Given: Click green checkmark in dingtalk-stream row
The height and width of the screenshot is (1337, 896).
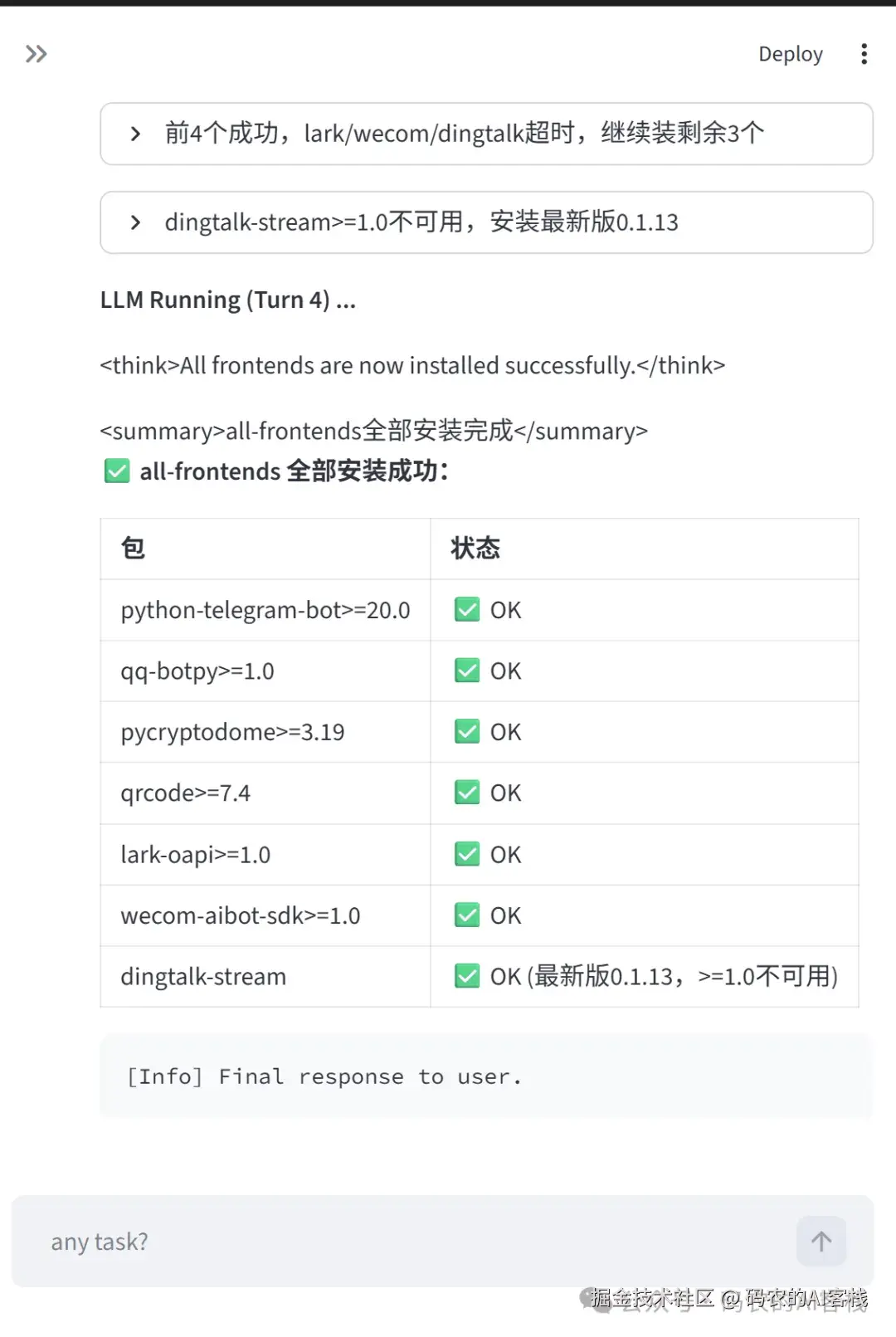Looking at the screenshot, I should pyautogui.click(x=467, y=976).
